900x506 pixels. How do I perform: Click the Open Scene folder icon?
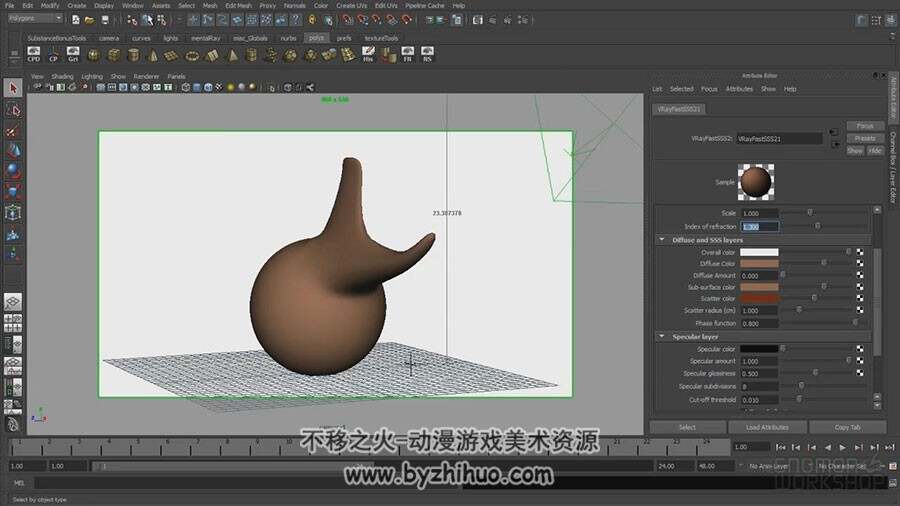coord(90,20)
